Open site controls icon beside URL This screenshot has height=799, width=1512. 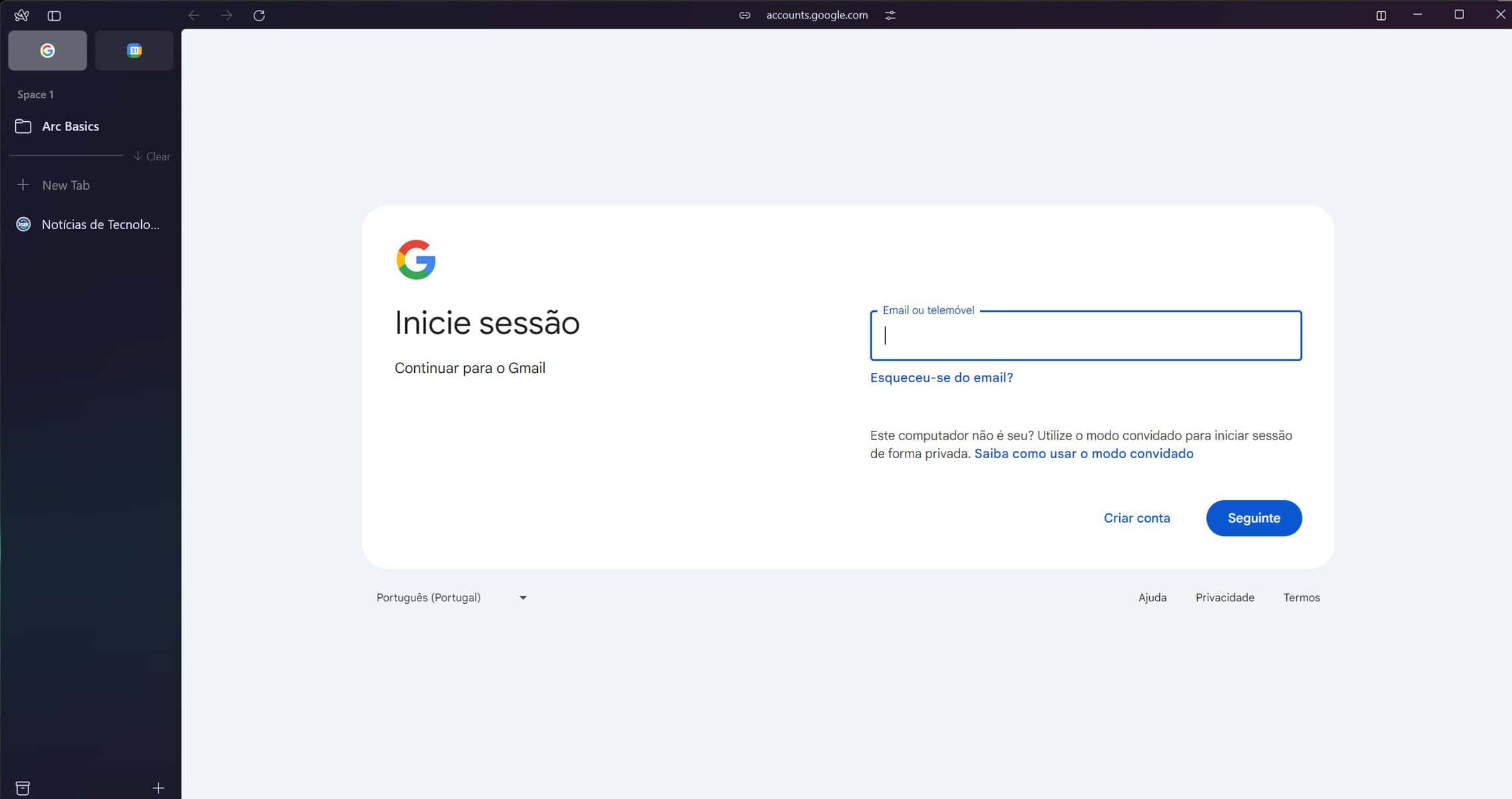(x=890, y=15)
